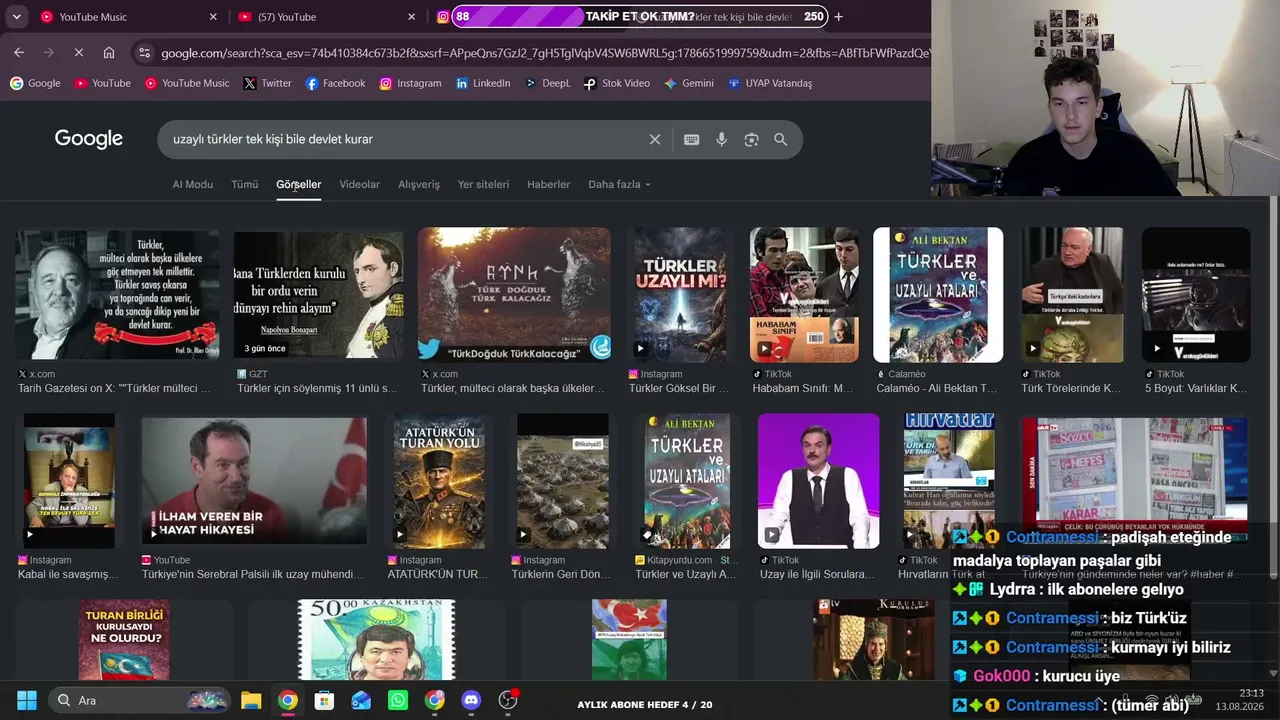
Task: Open the Türk Doğduk Türk Kalacağız wolf image
Action: 514,295
